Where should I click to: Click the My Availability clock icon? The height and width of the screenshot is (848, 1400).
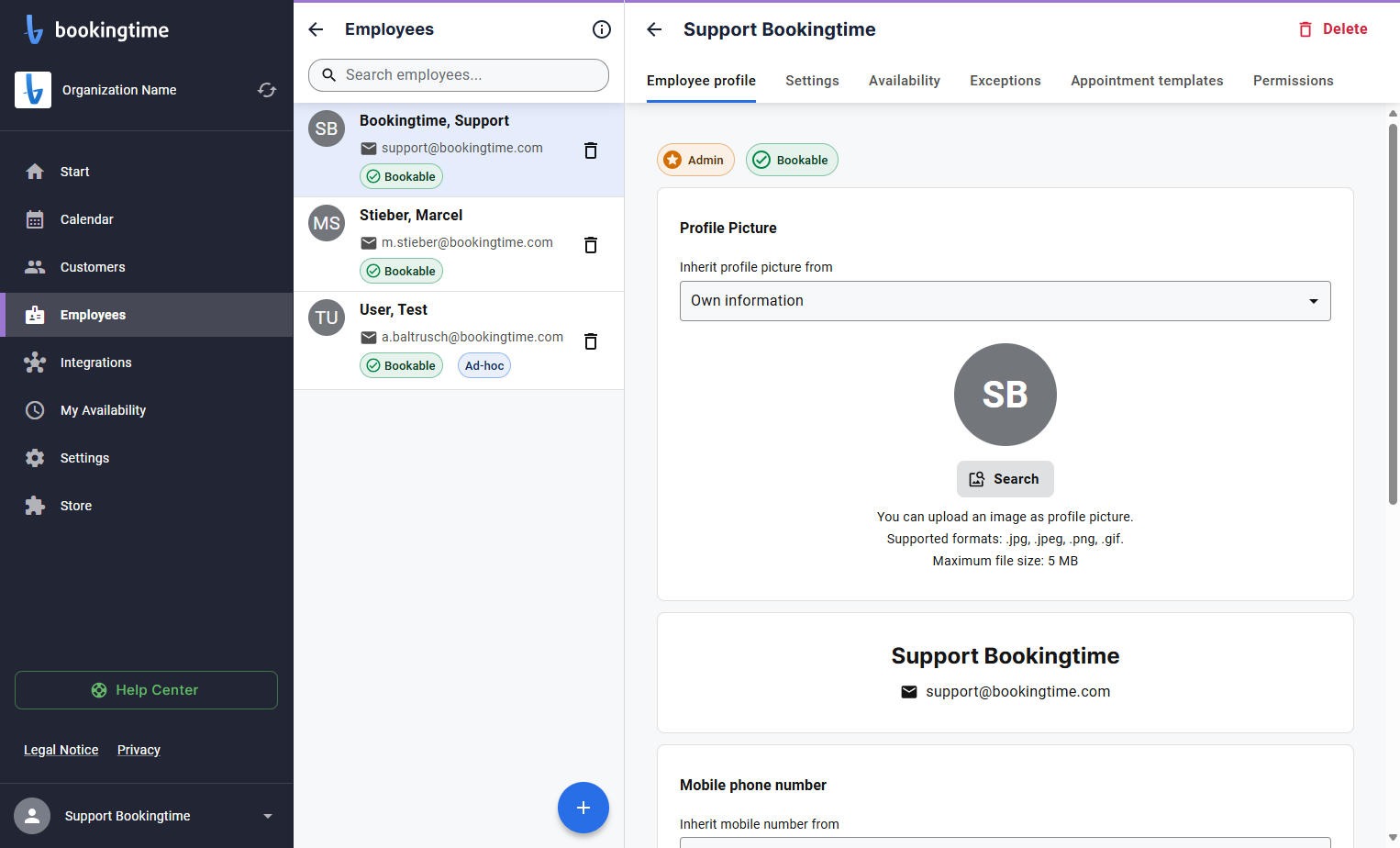pyautogui.click(x=35, y=410)
